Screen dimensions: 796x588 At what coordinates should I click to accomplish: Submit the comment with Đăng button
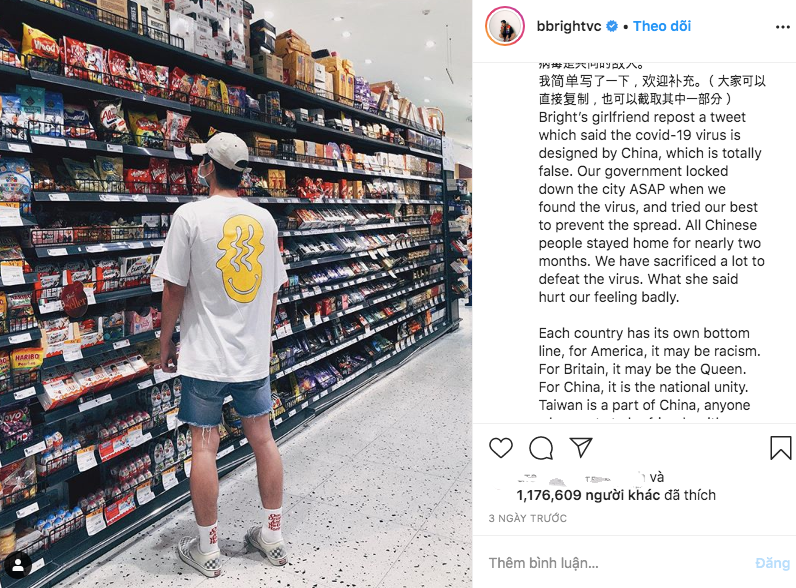(772, 563)
